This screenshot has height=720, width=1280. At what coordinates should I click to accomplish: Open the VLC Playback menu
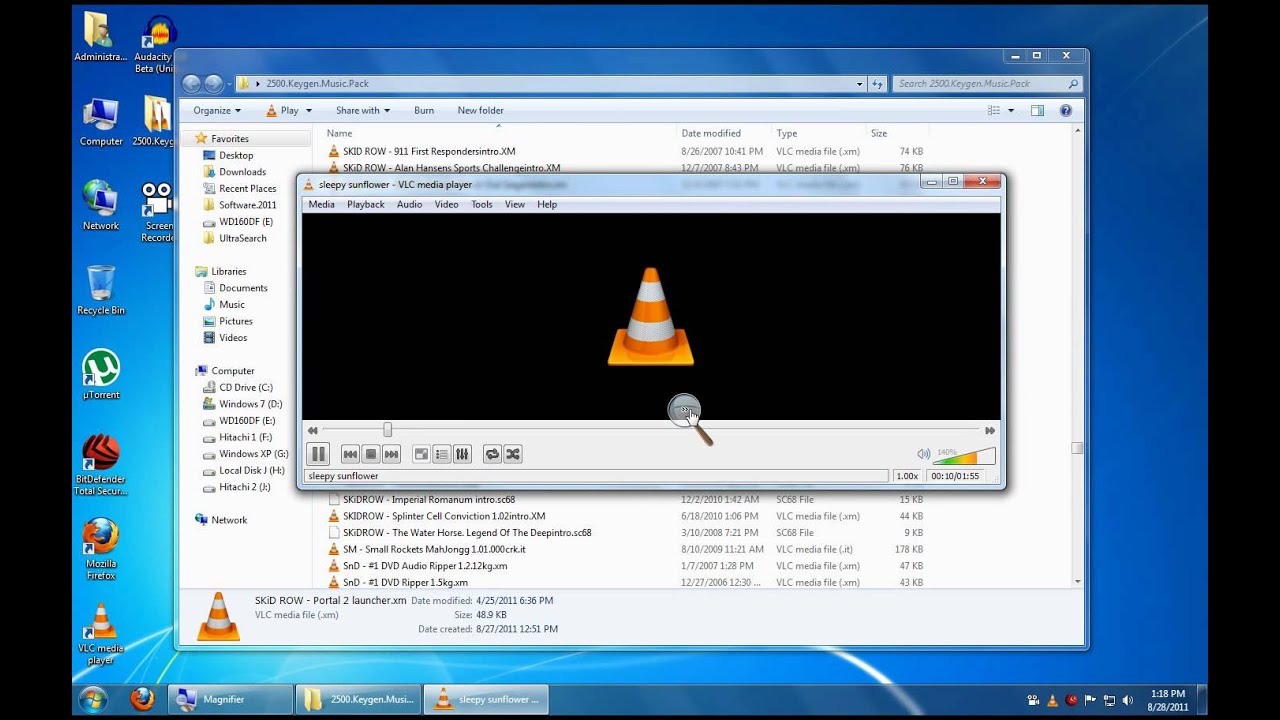[366, 204]
